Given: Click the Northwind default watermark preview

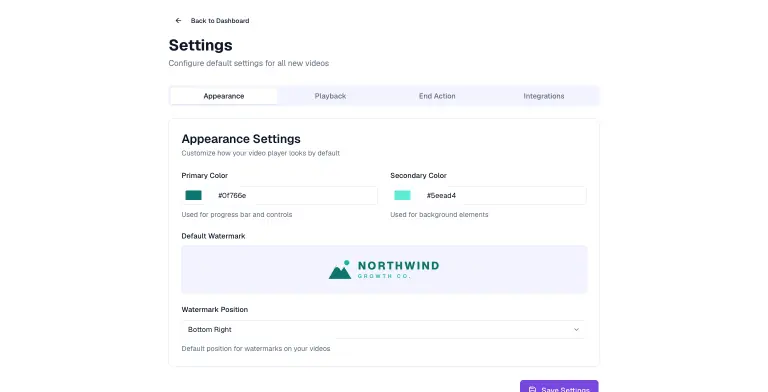Looking at the screenshot, I should coord(384,270).
